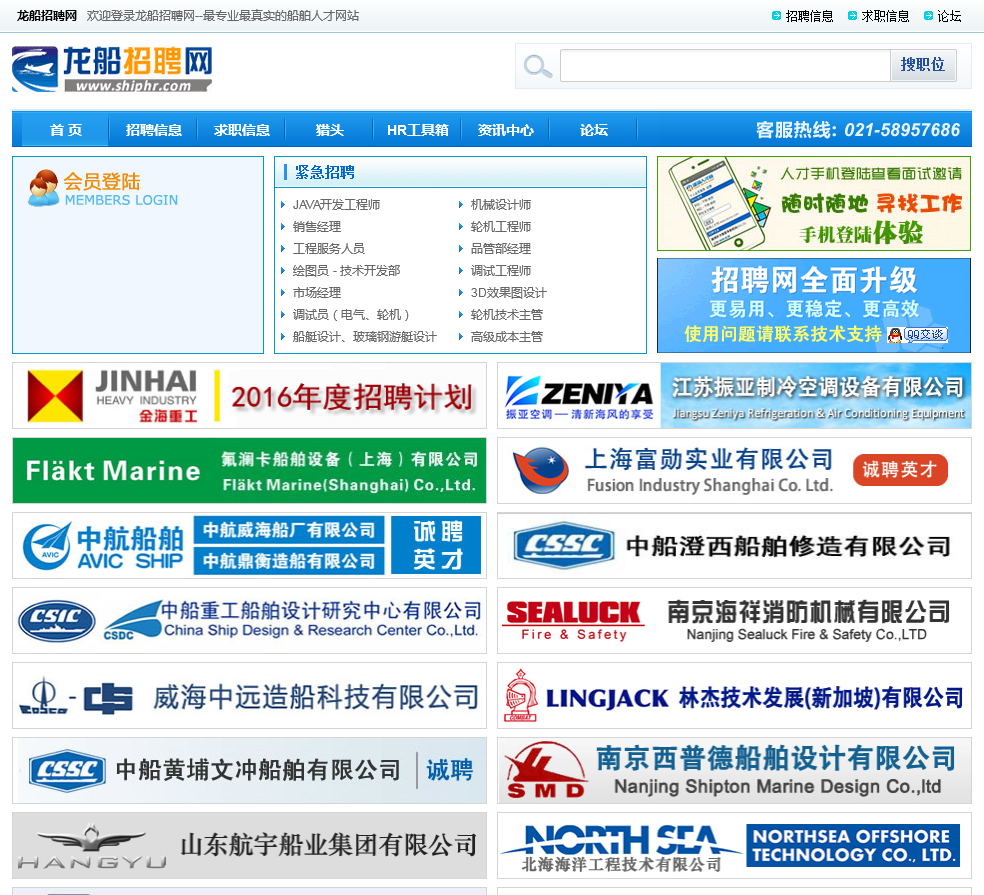This screenshot has width=984, height=895.
Task: Open the SMD 南京西普德船舶设计 banner
Action: tap(734, 771)
